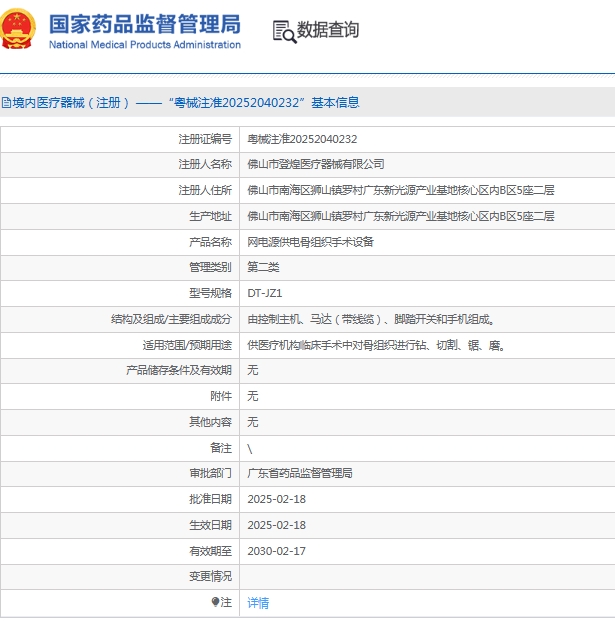Viewport: 615px width, 625px height.
Task: Click the 结构及组成/主要组成成分 label
Action: pyautogui.click(x=171, y=319)
